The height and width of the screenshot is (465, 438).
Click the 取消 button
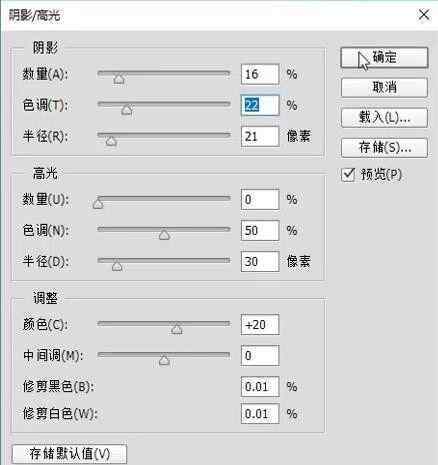click(x=384, y=88)
